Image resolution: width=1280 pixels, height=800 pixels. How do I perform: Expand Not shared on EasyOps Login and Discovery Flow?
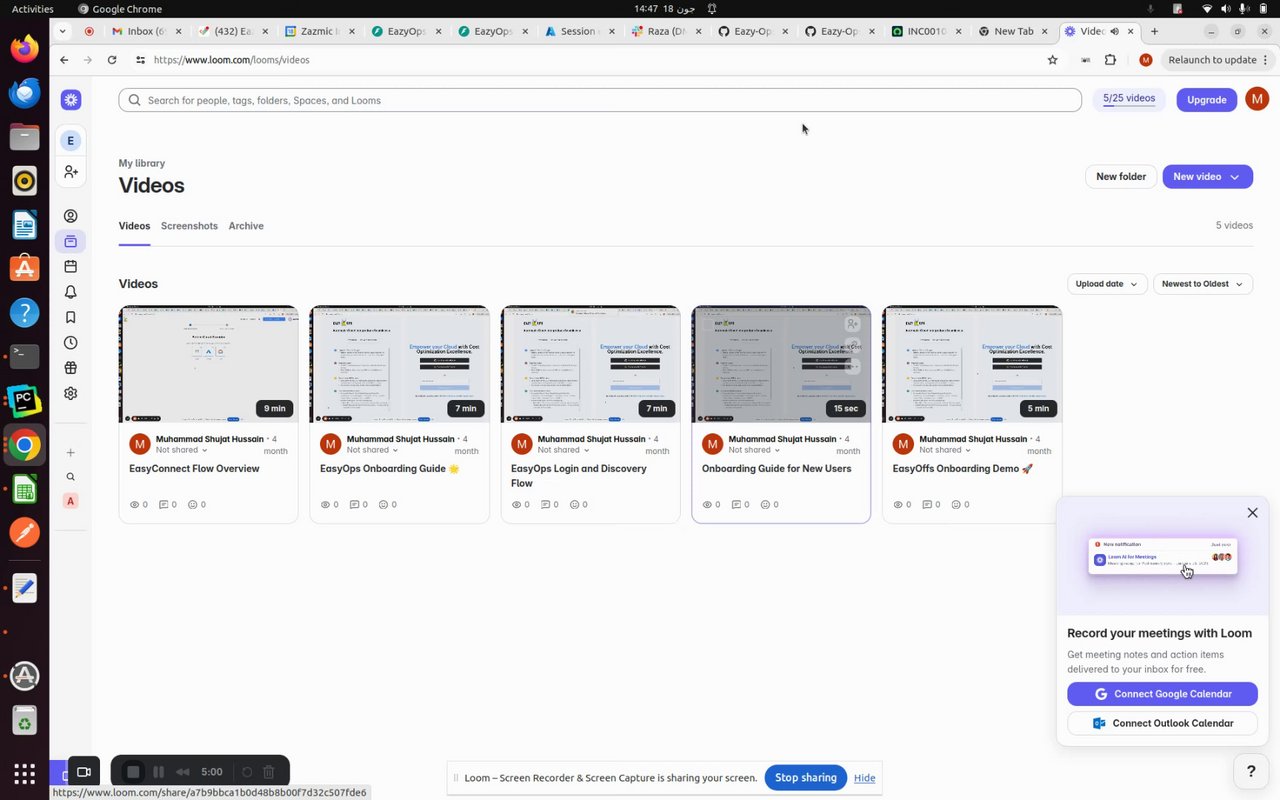click(x=563, y=450)
